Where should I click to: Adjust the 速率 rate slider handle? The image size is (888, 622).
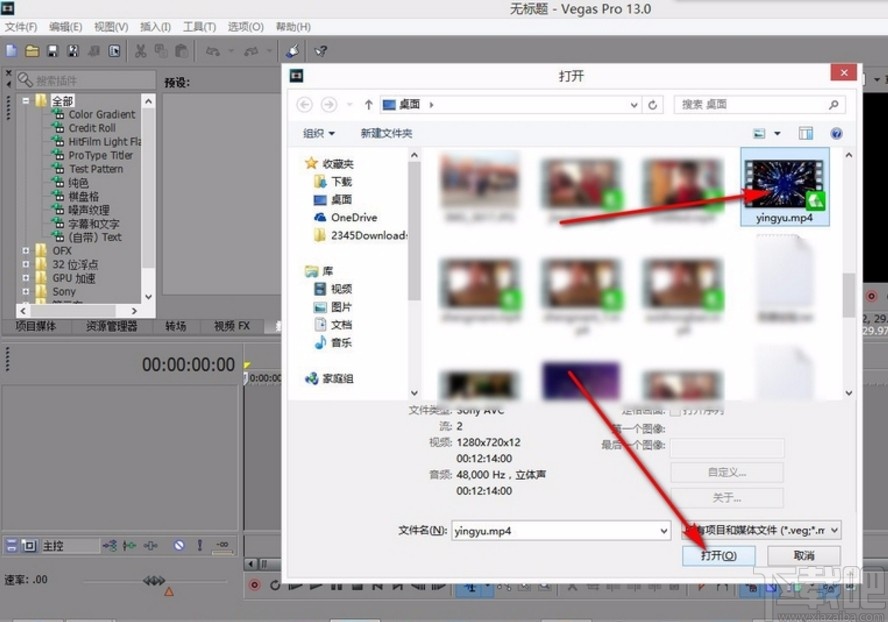(x=153, y=580)
